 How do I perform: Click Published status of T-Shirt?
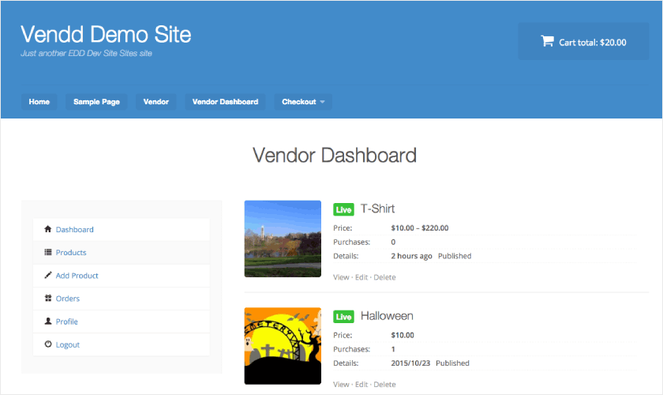(x=455, y=256)
